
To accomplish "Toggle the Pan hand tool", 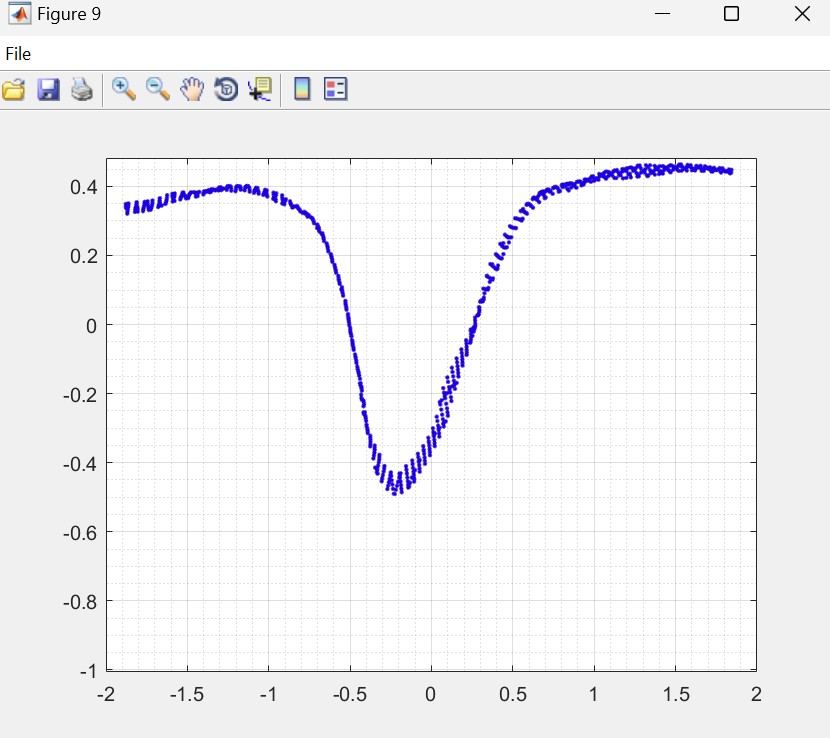I will click(192, 90).
